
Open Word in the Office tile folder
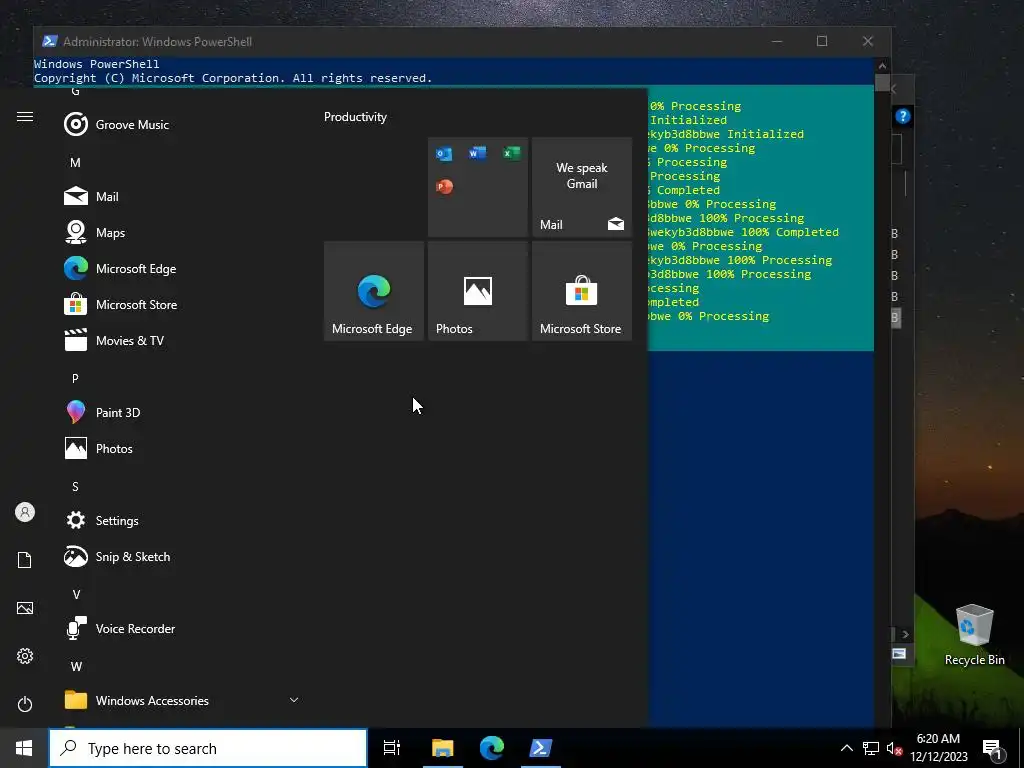pyautogui.click(x=477, y=153)
